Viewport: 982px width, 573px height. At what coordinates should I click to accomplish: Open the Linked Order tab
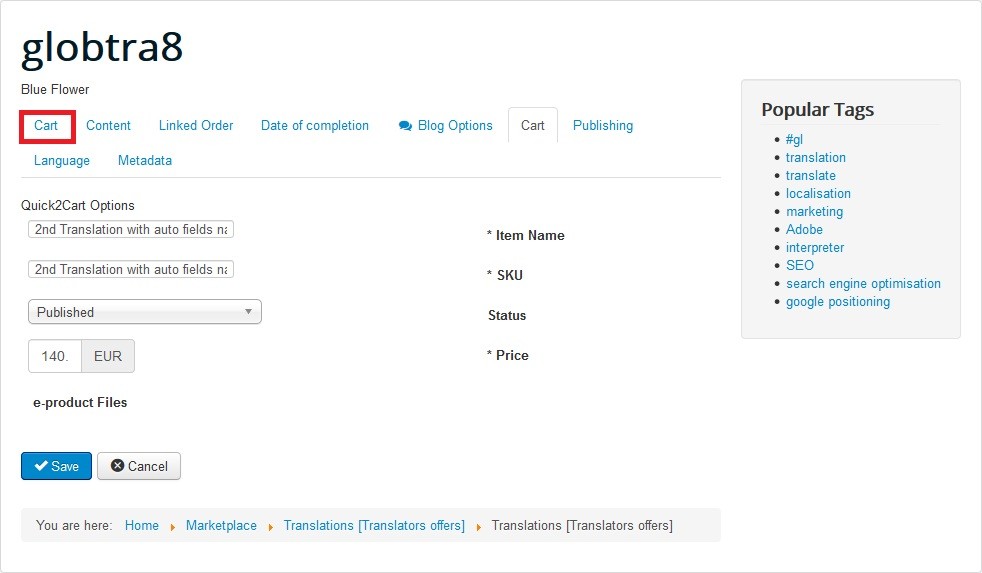point(196,126)
